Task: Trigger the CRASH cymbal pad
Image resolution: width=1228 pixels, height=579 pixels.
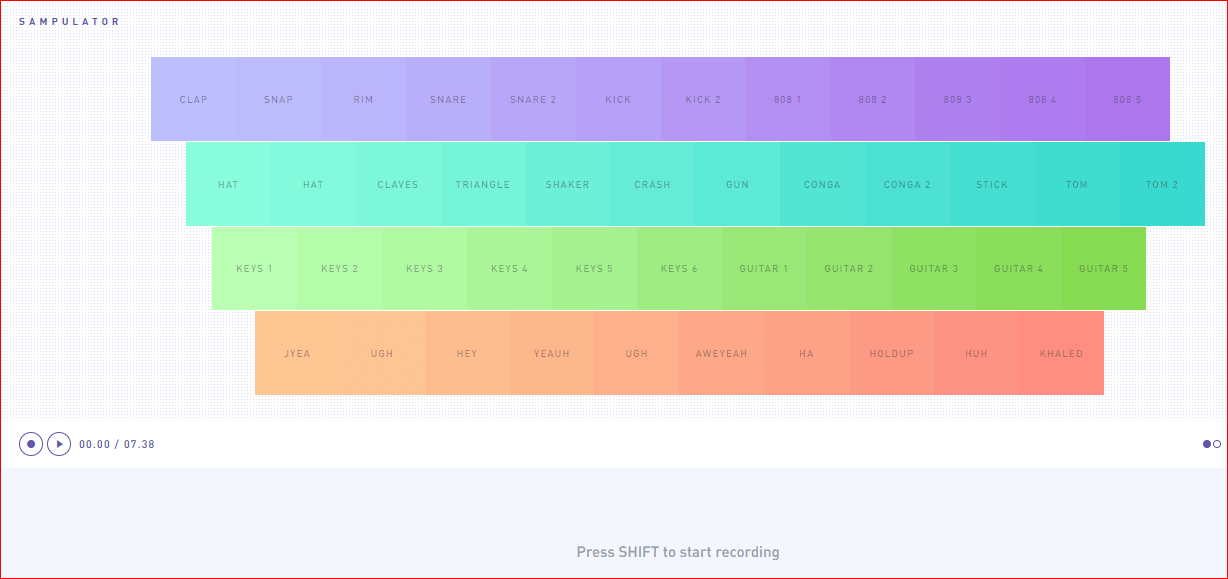Action: click(652, 184)
